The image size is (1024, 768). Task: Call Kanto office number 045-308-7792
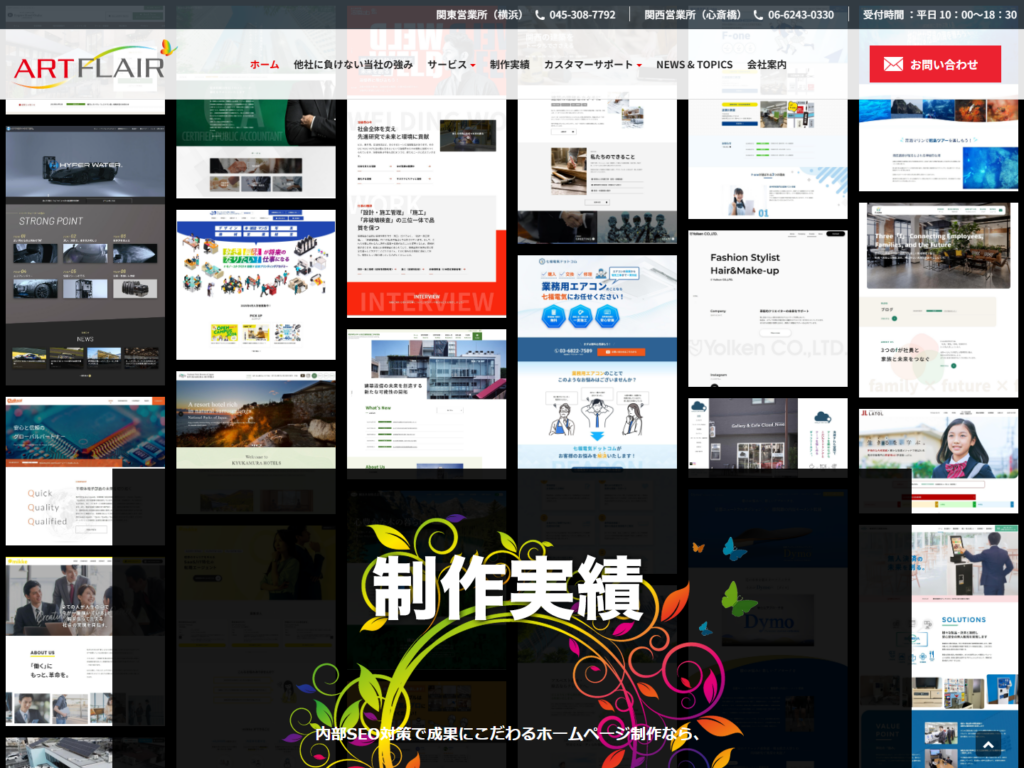582,15
